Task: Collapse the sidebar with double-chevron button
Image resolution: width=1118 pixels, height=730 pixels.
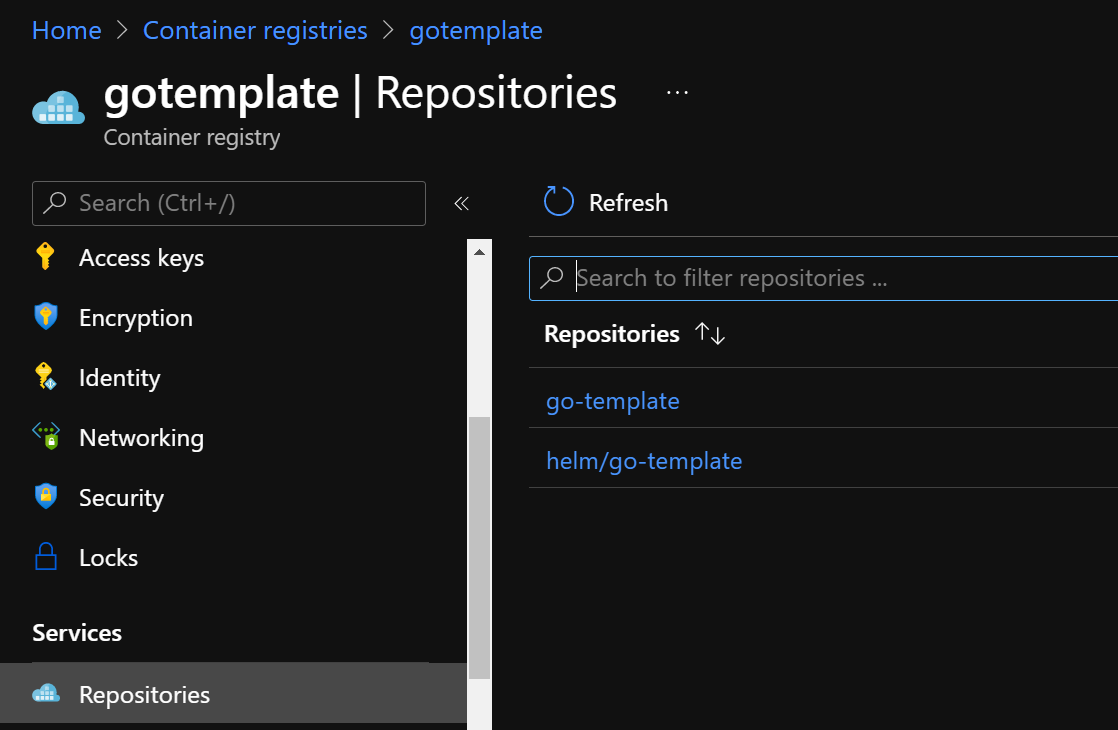Action: [461, 203]
